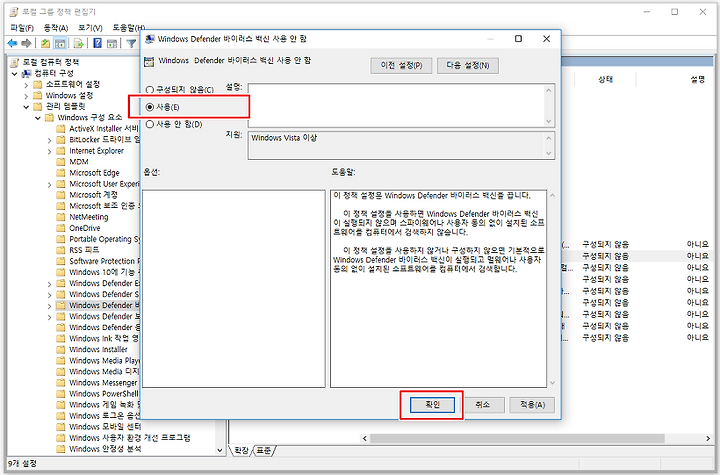This screenshot has width=720, height=475.
Task: Click the folder icon beside RSS 피드
Action: pyautogui.click(x=61, y=250)
